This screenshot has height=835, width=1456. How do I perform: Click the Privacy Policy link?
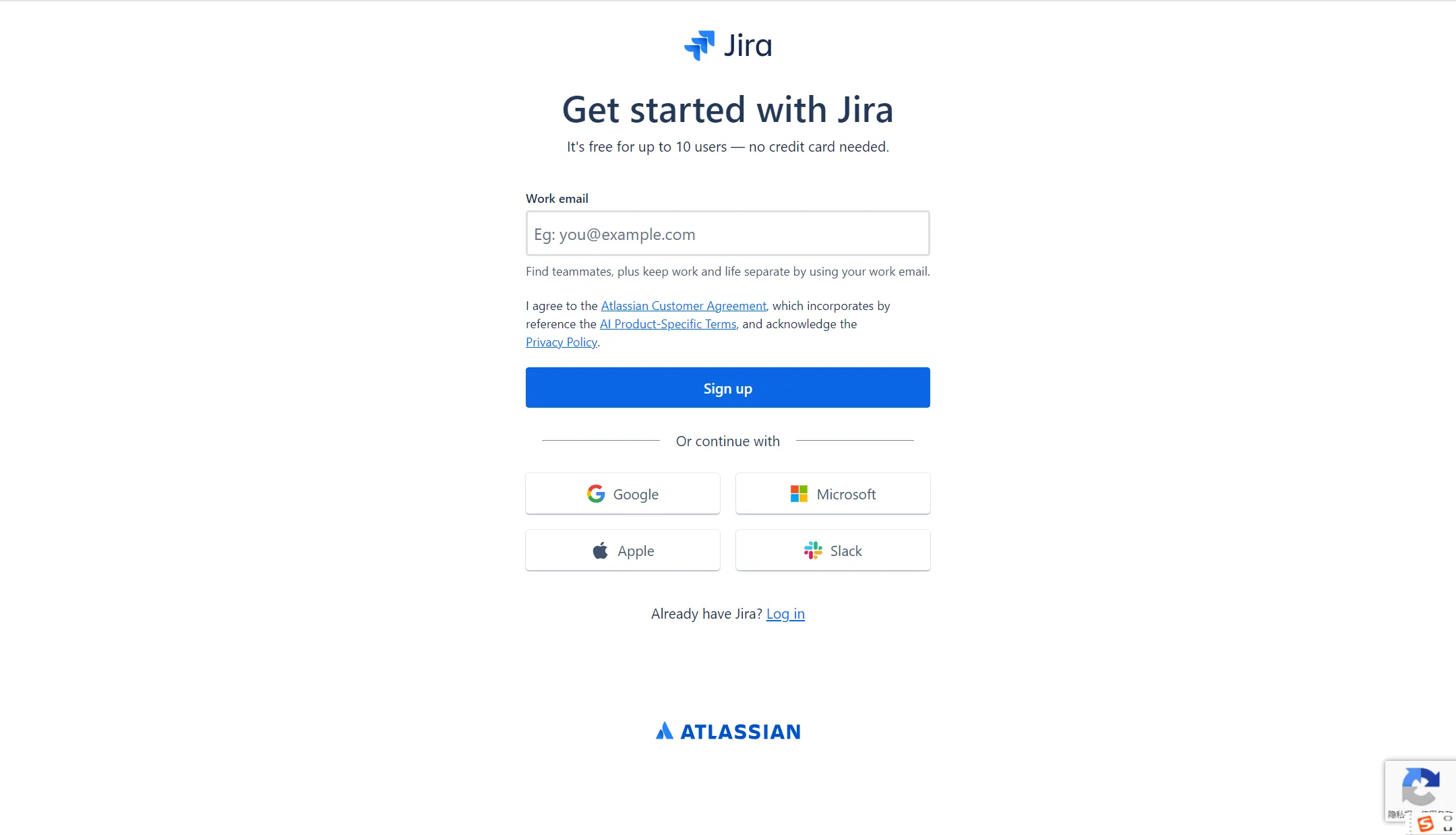tap(561, 341)
